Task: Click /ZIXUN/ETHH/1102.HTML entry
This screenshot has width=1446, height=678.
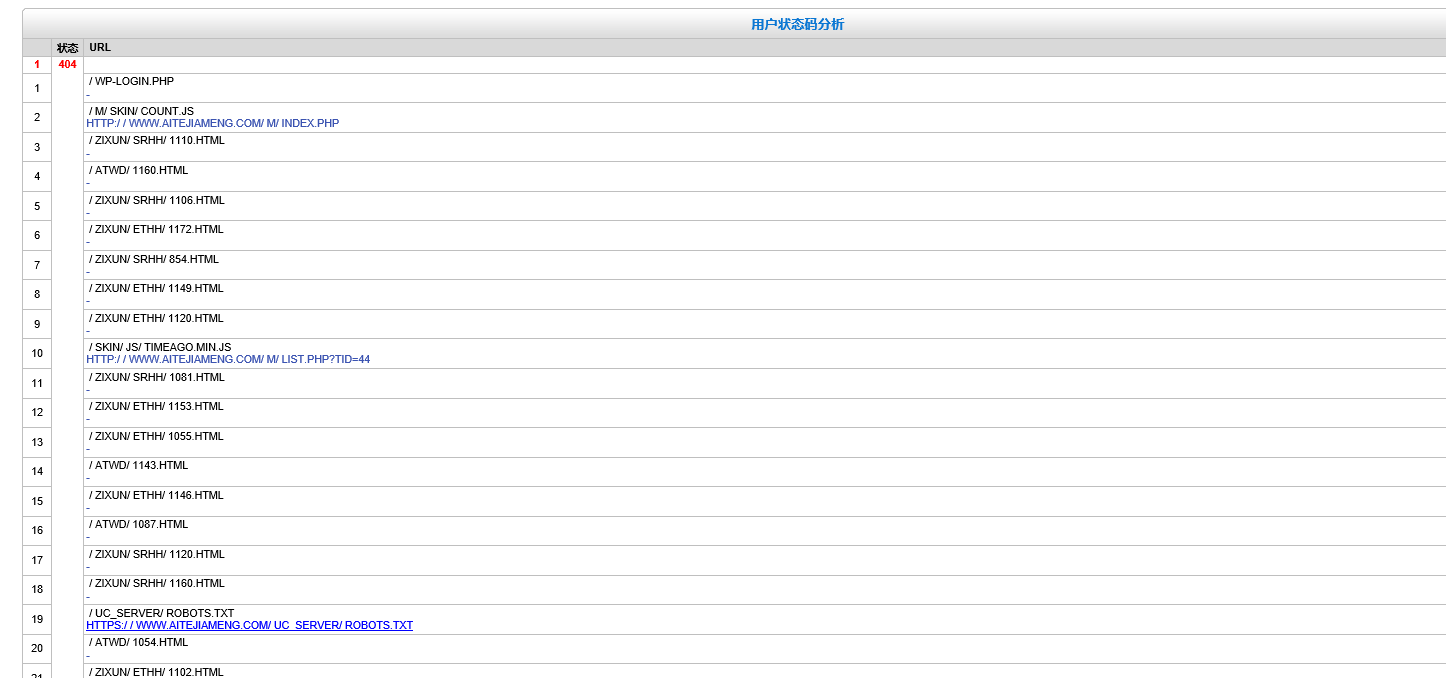Action: (156, 672)
